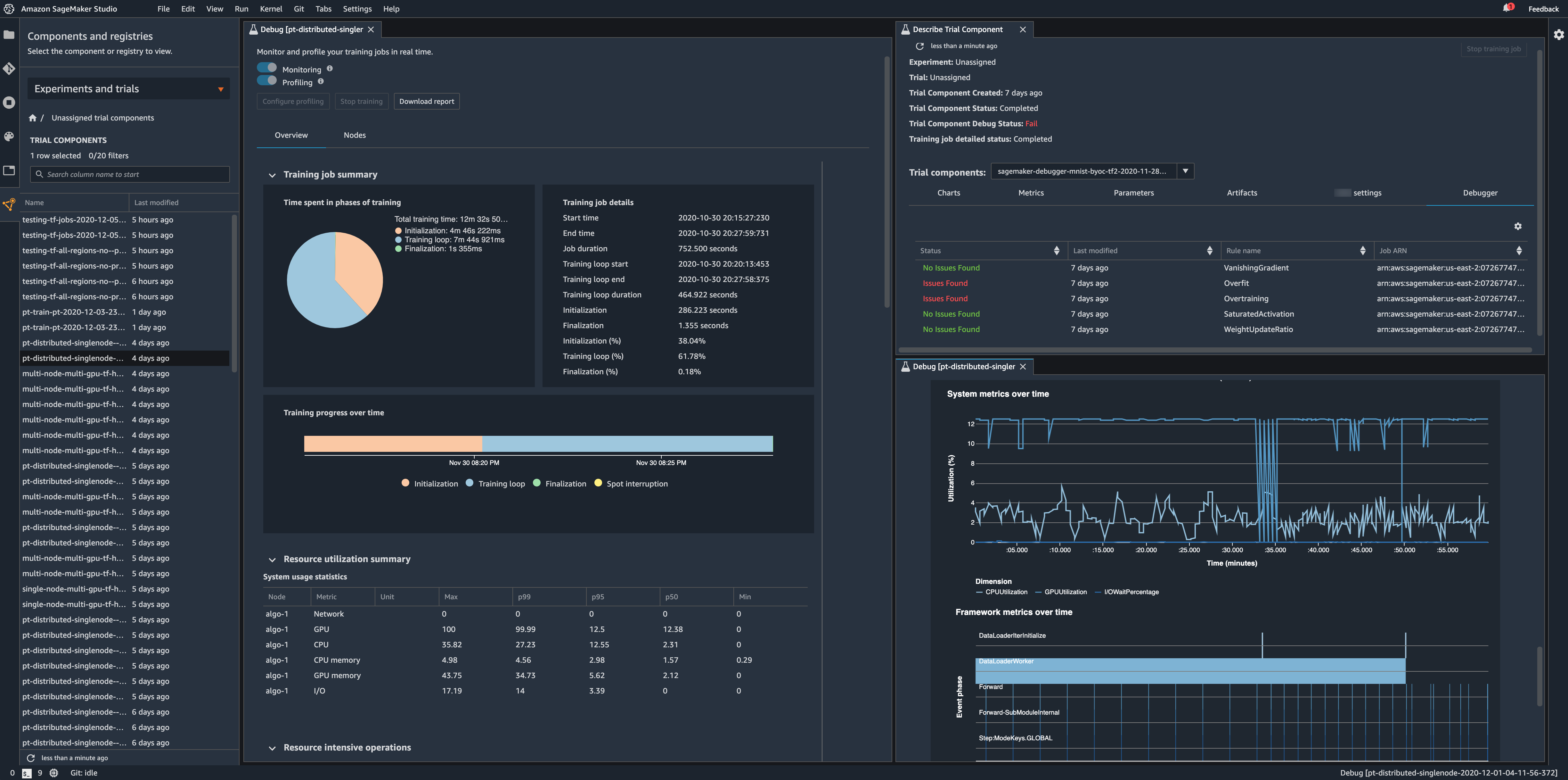Click the training loop progress bar segment
Screen dimensions: 1568x780
627,444
